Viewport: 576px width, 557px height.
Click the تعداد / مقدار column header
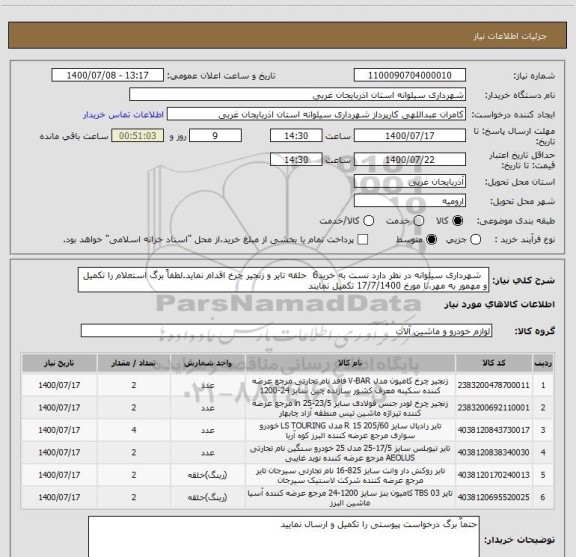[x=134, y=363]
